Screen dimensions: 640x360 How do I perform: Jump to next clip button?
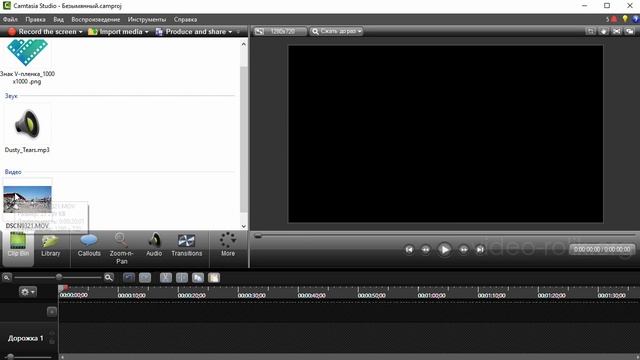click(x=480, y=249)
